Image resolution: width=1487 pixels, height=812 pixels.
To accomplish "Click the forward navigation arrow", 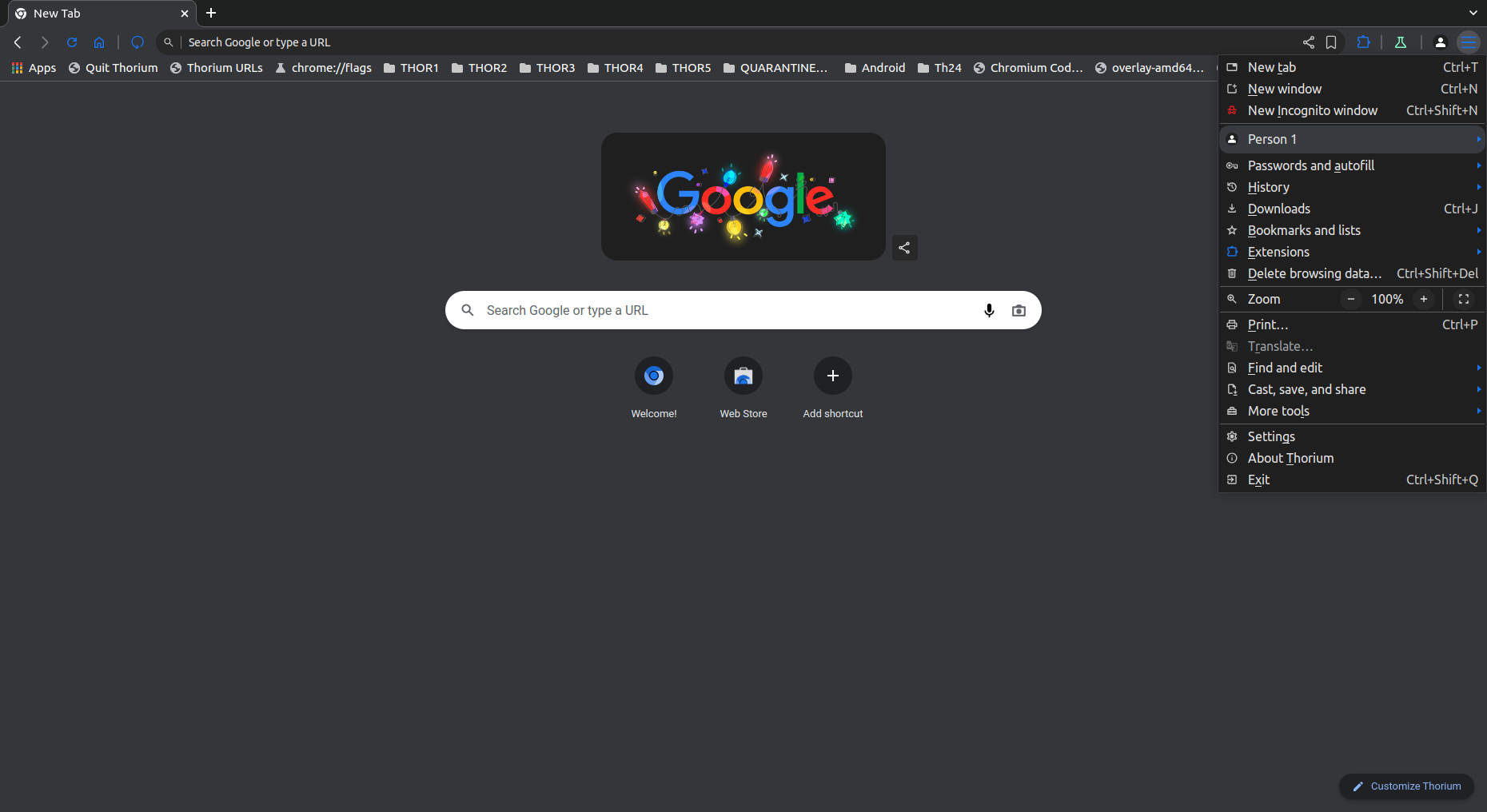I will click(45, 42).
